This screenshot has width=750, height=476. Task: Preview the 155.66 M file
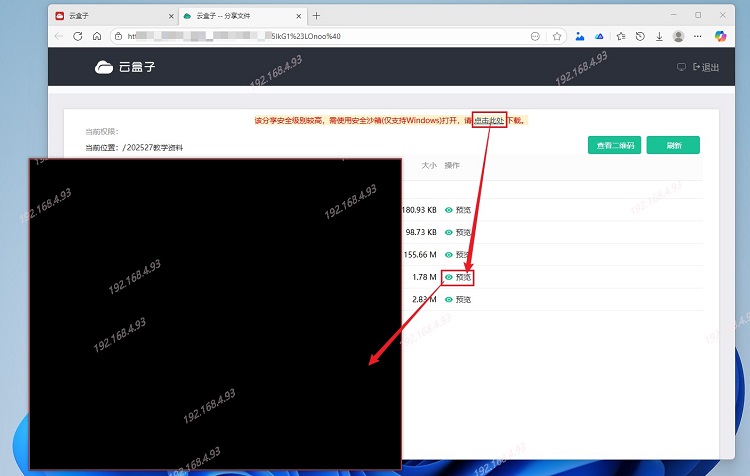point(458,255)
